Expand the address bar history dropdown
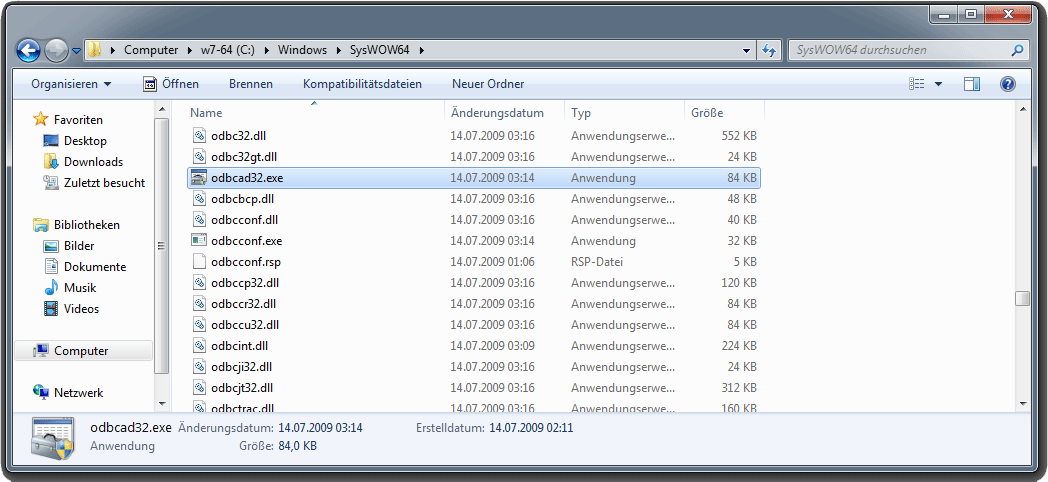1048x482 pixels. coord(747,49)
